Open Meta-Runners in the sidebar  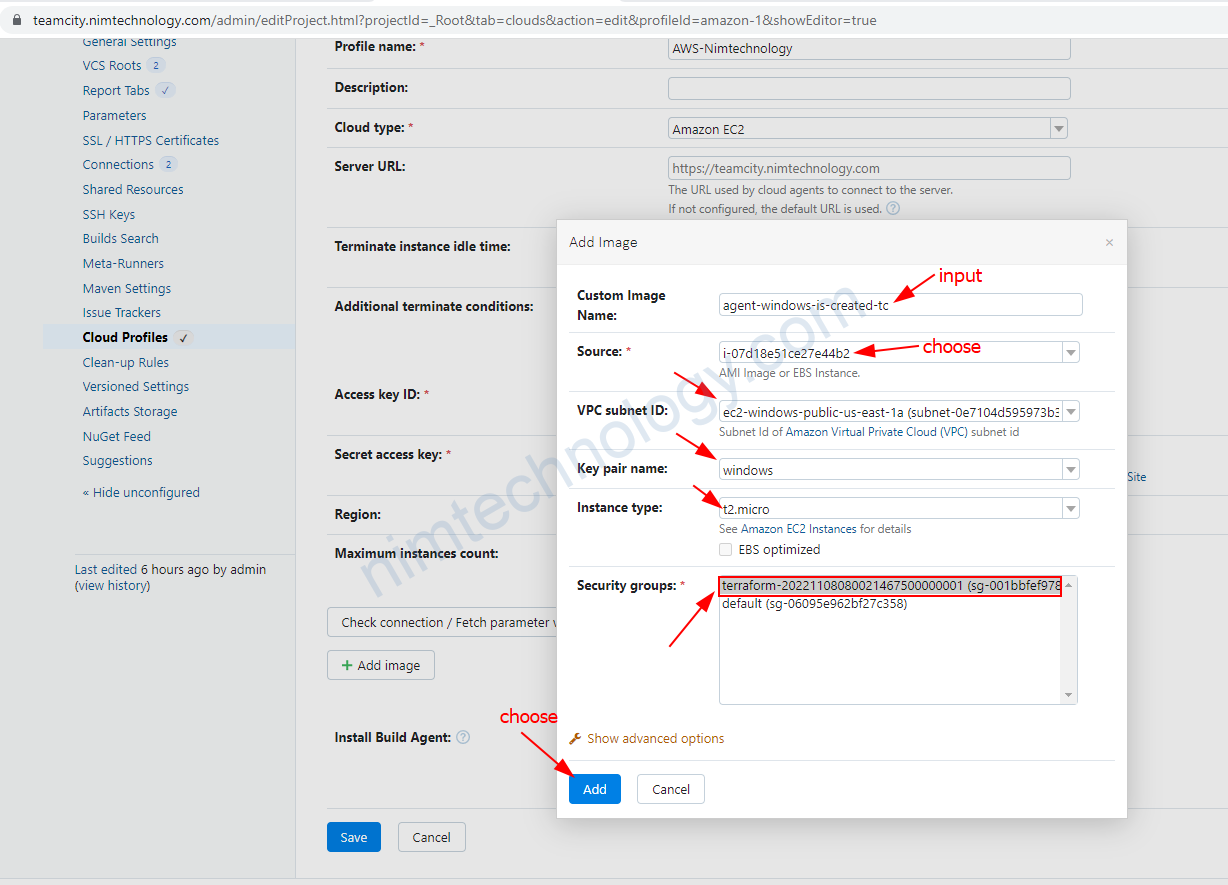[123, 264]
